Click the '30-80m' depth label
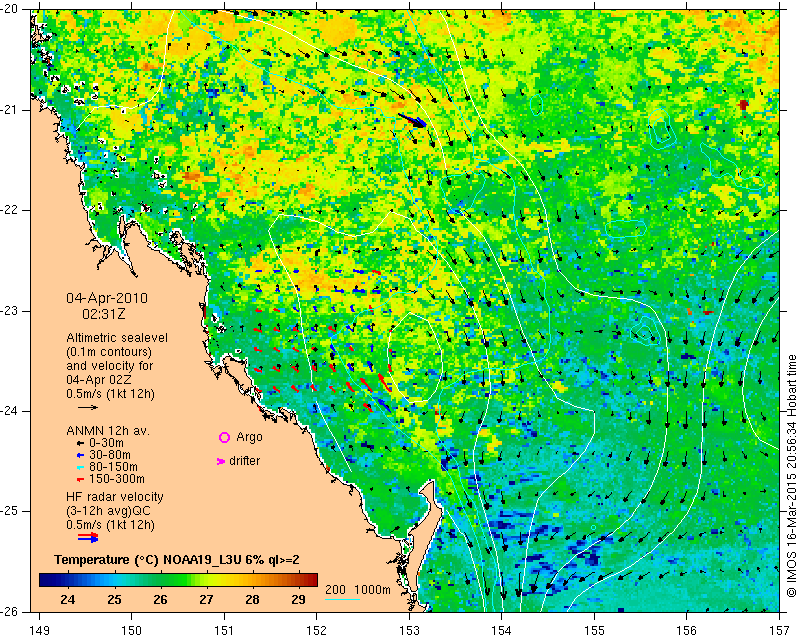 (110, 455)
